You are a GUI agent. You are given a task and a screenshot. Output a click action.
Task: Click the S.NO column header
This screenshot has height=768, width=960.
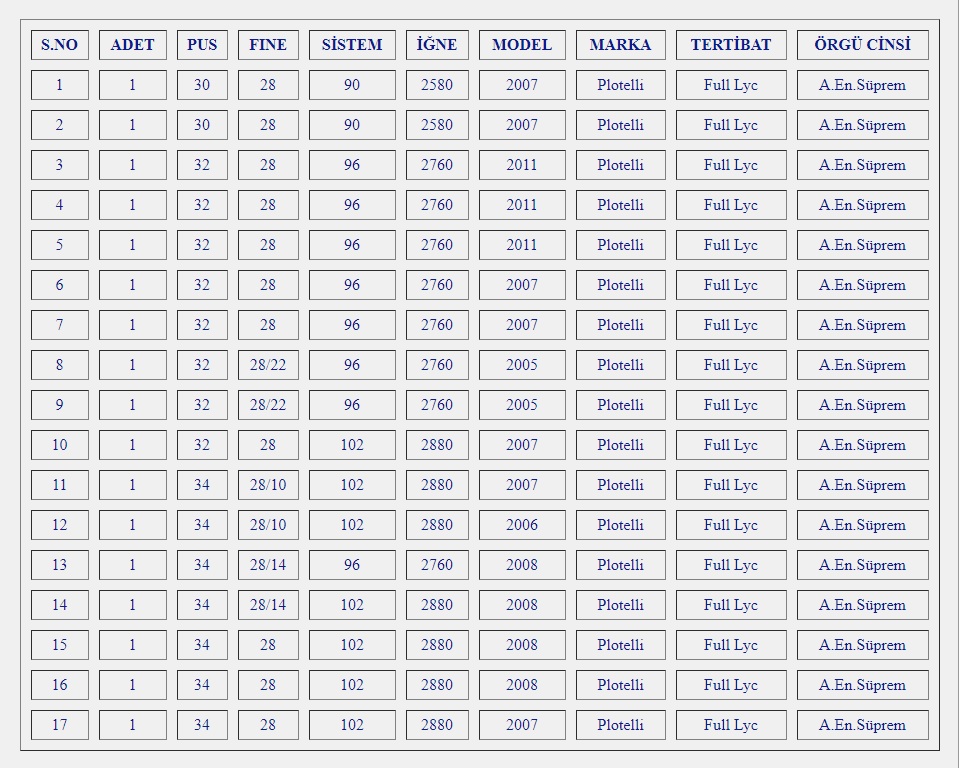59,45
